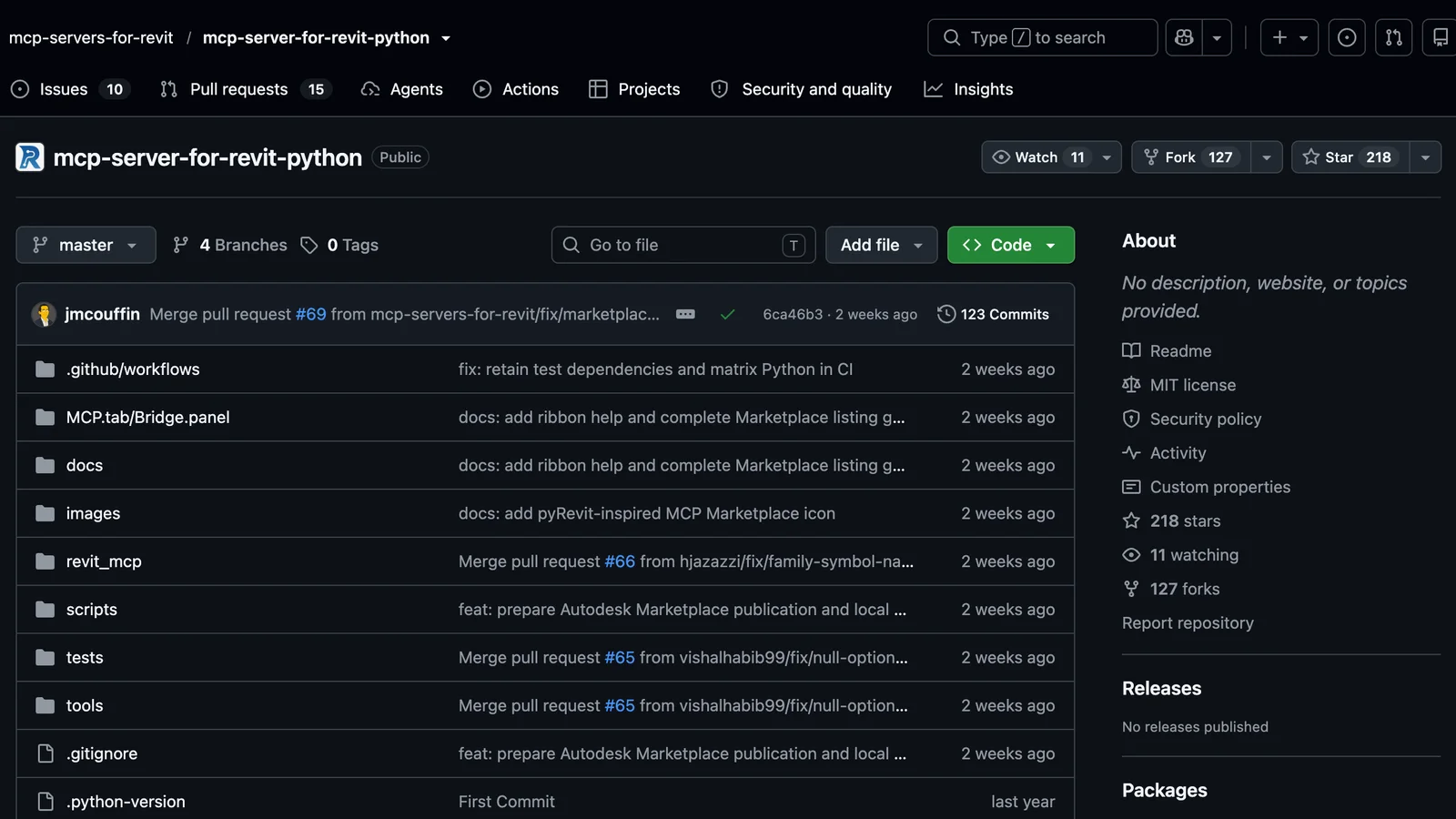Image resolution: width=1456 pixels, height=819 pixels.
Task: Open the Projects tab
Action: pyautogui.click(x=634, y=89)
